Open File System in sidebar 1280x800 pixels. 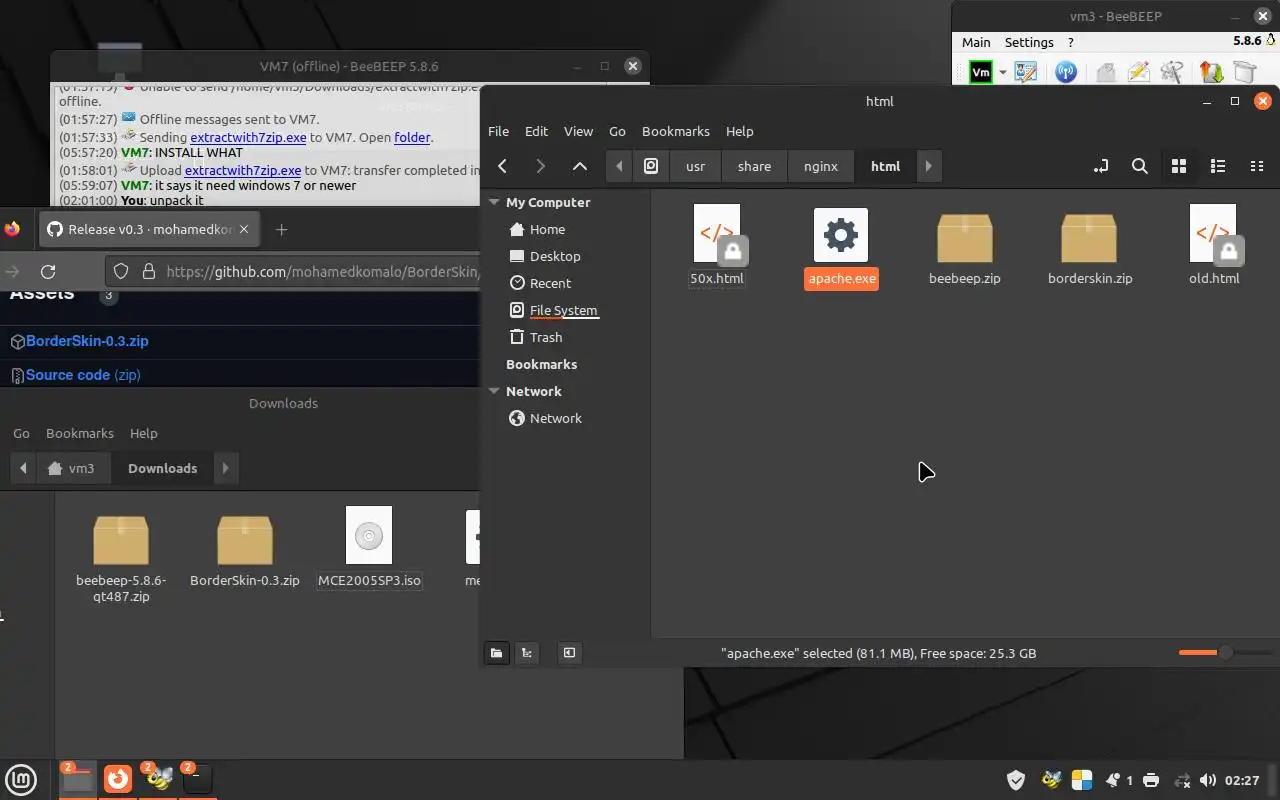point(564,310)
